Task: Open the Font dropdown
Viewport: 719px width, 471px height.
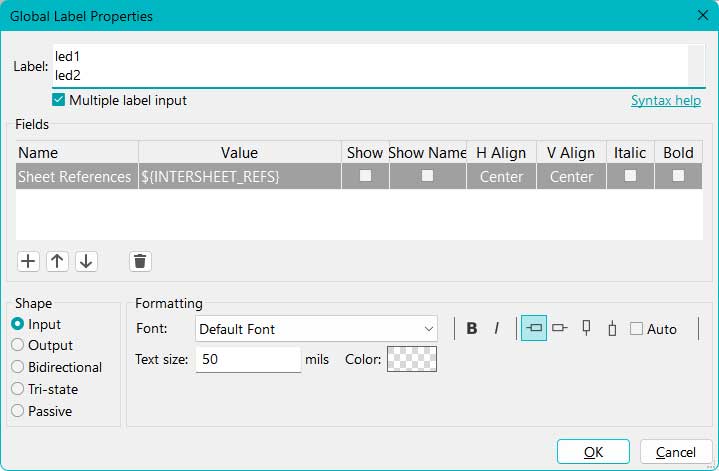Action: tap(316, 329)
